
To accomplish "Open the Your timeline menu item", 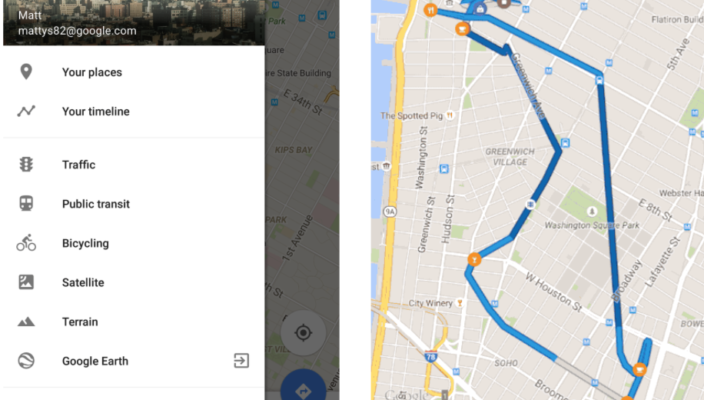I will pos(134,111).
